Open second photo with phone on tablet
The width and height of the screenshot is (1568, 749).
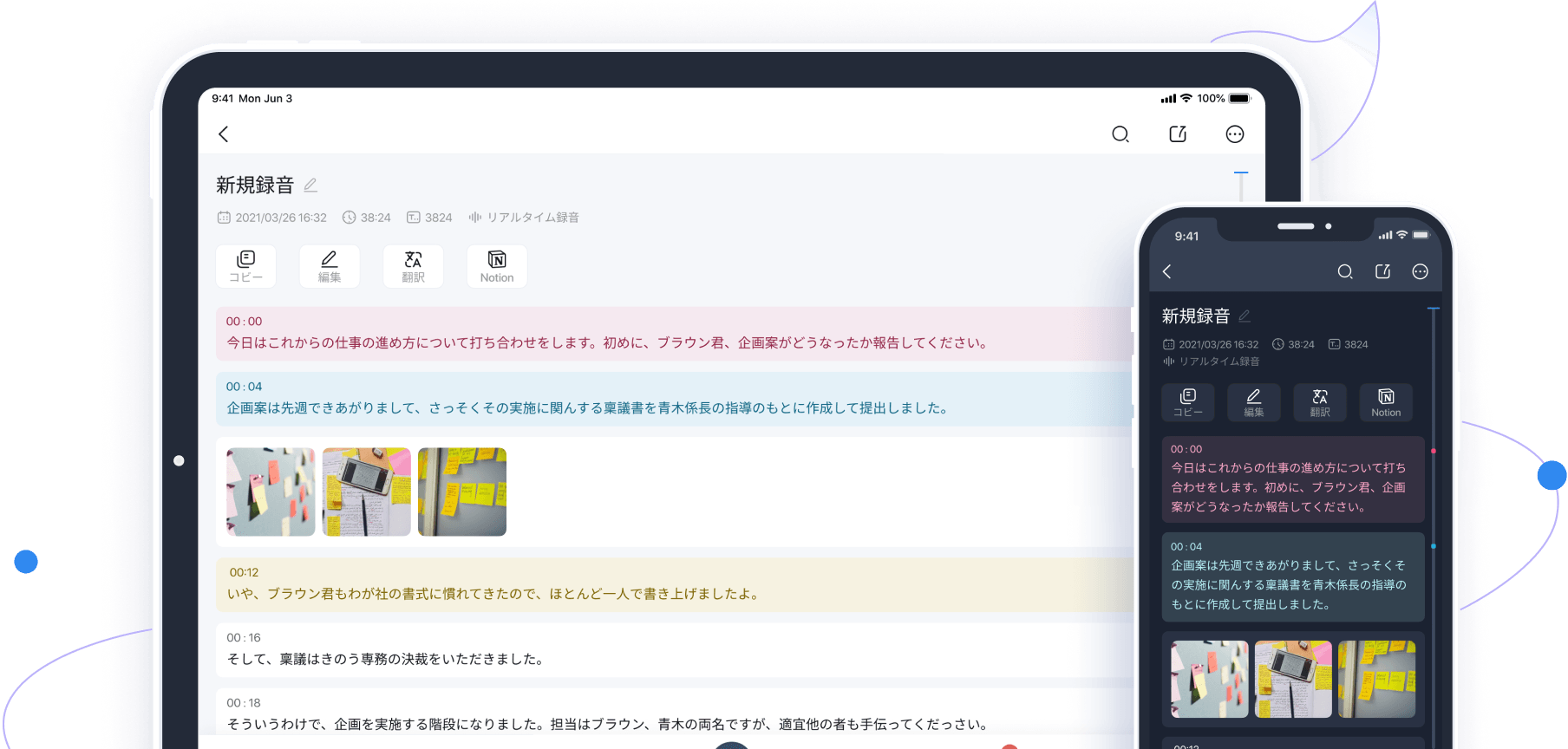(366, 492)
